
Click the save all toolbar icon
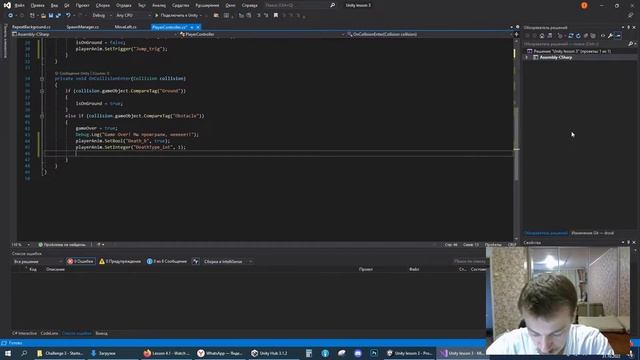tap(58, 16)
